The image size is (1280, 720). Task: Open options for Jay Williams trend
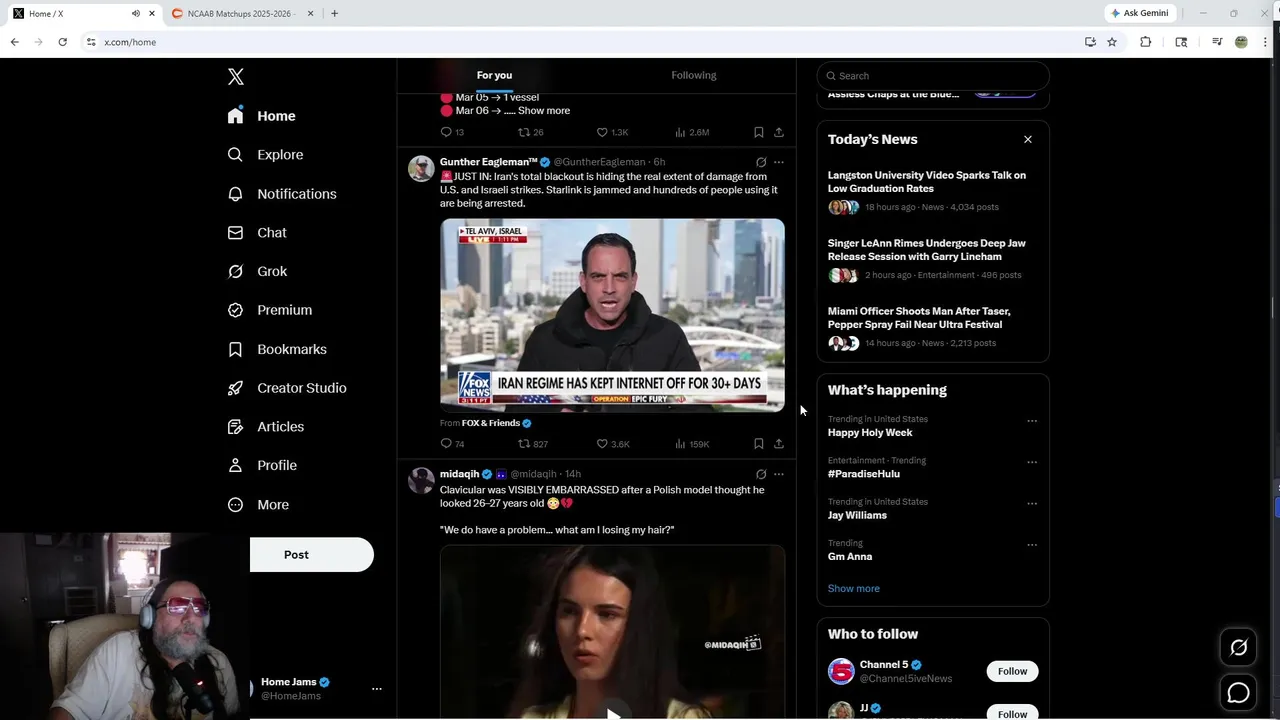[x=1032, y=504]
